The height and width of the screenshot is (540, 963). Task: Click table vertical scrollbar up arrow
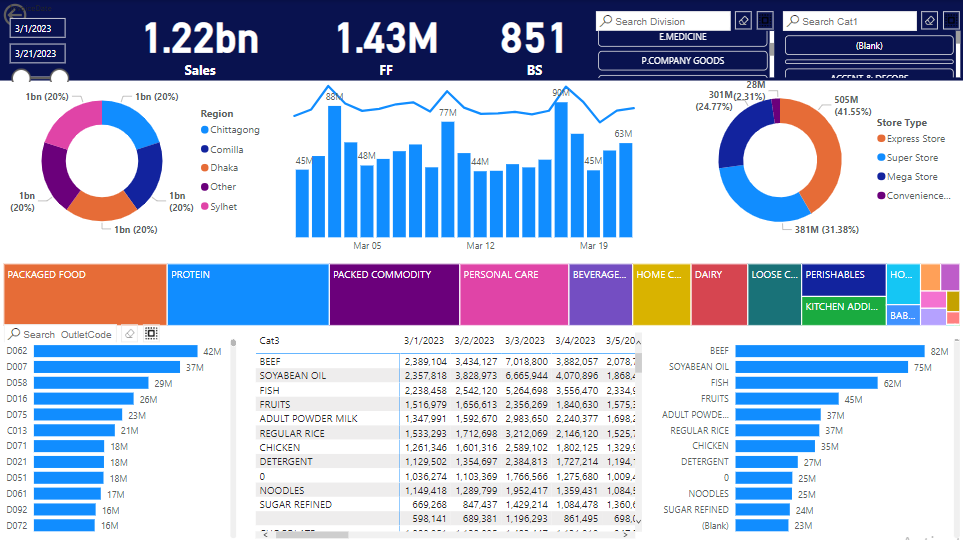(639, 341)
